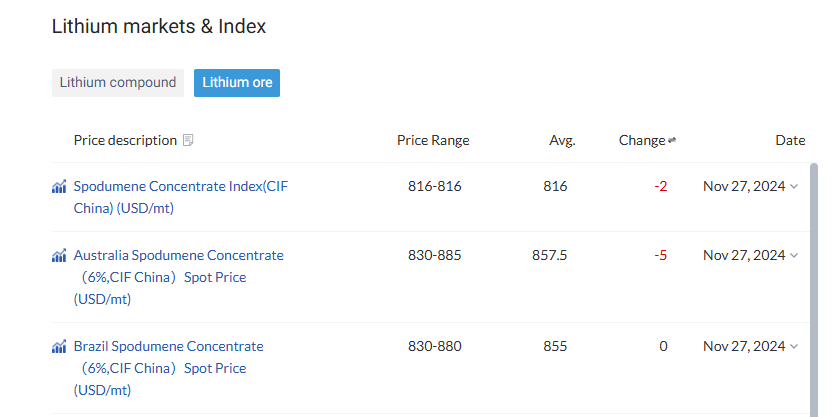The image size is (832, 417).
Task: Click the Price Range column header
Action: coord(433,140)
